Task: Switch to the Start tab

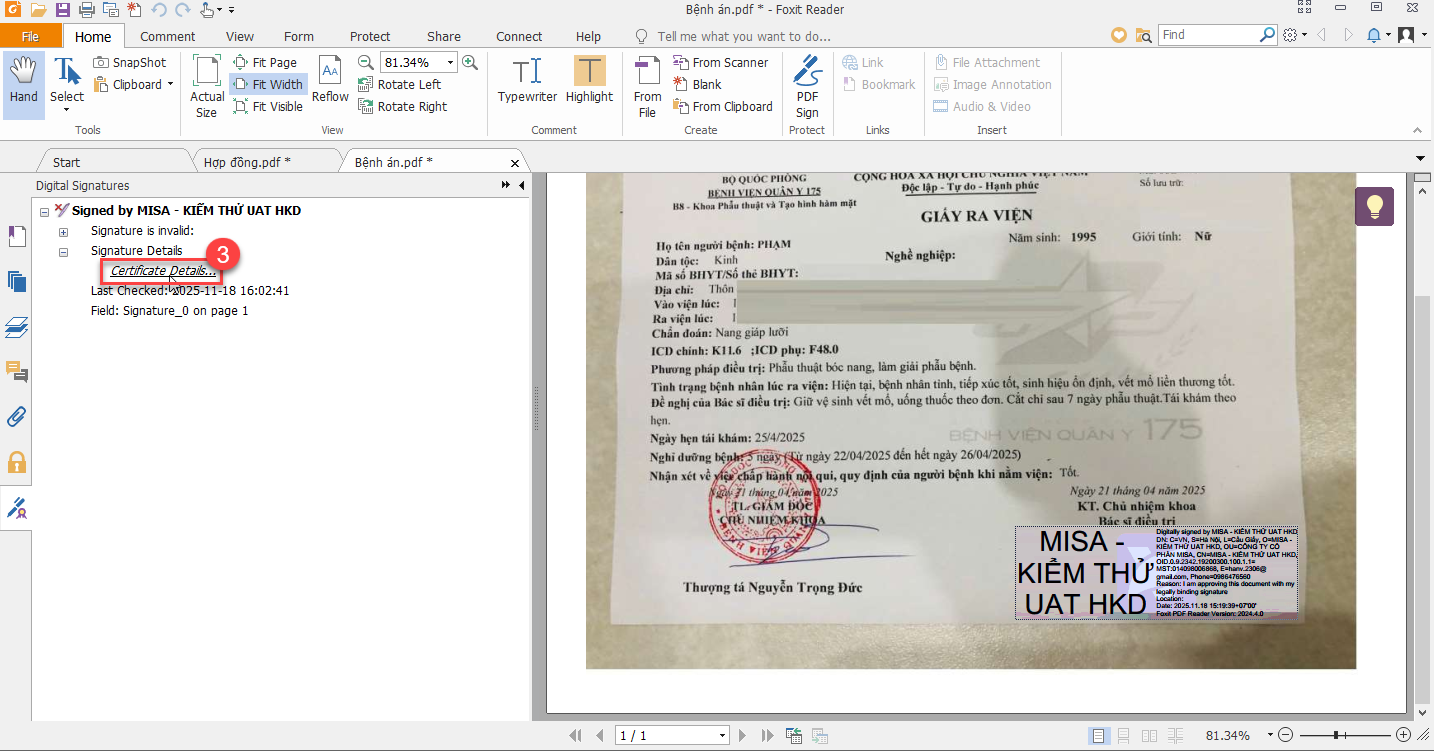Action: (x=67, y=162)
